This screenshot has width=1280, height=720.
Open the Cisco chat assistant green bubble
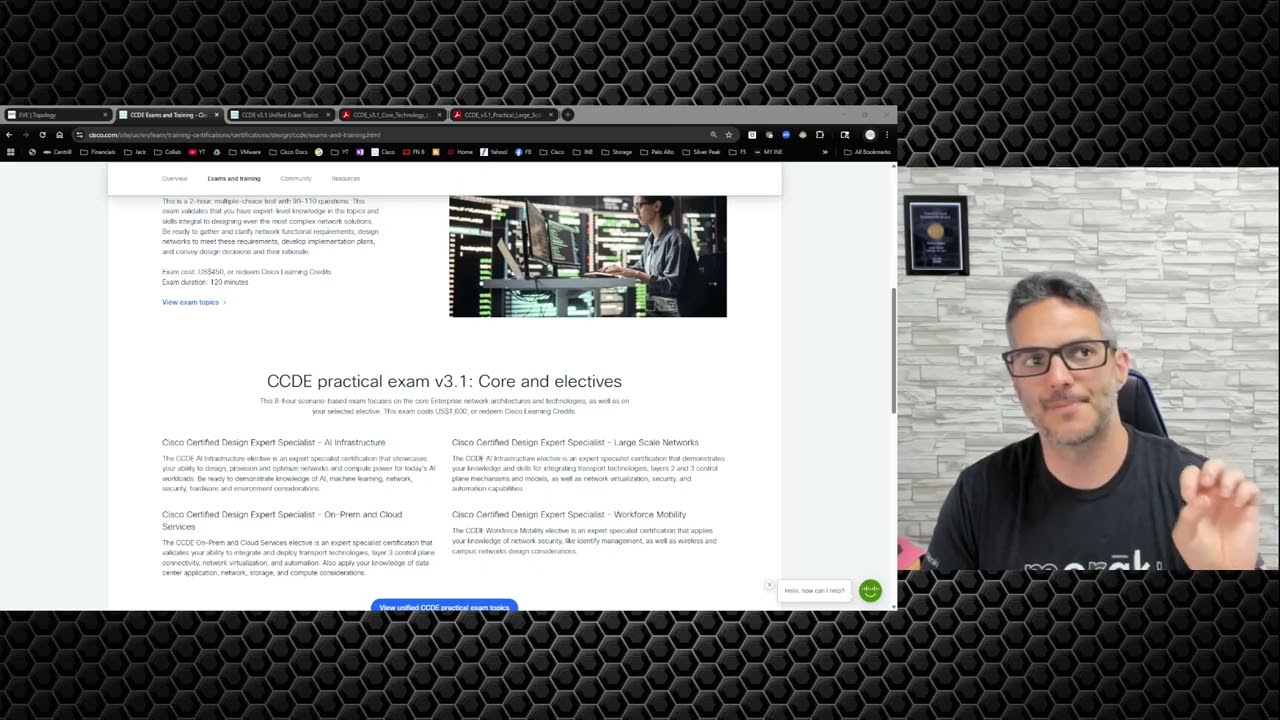(870, 591)
